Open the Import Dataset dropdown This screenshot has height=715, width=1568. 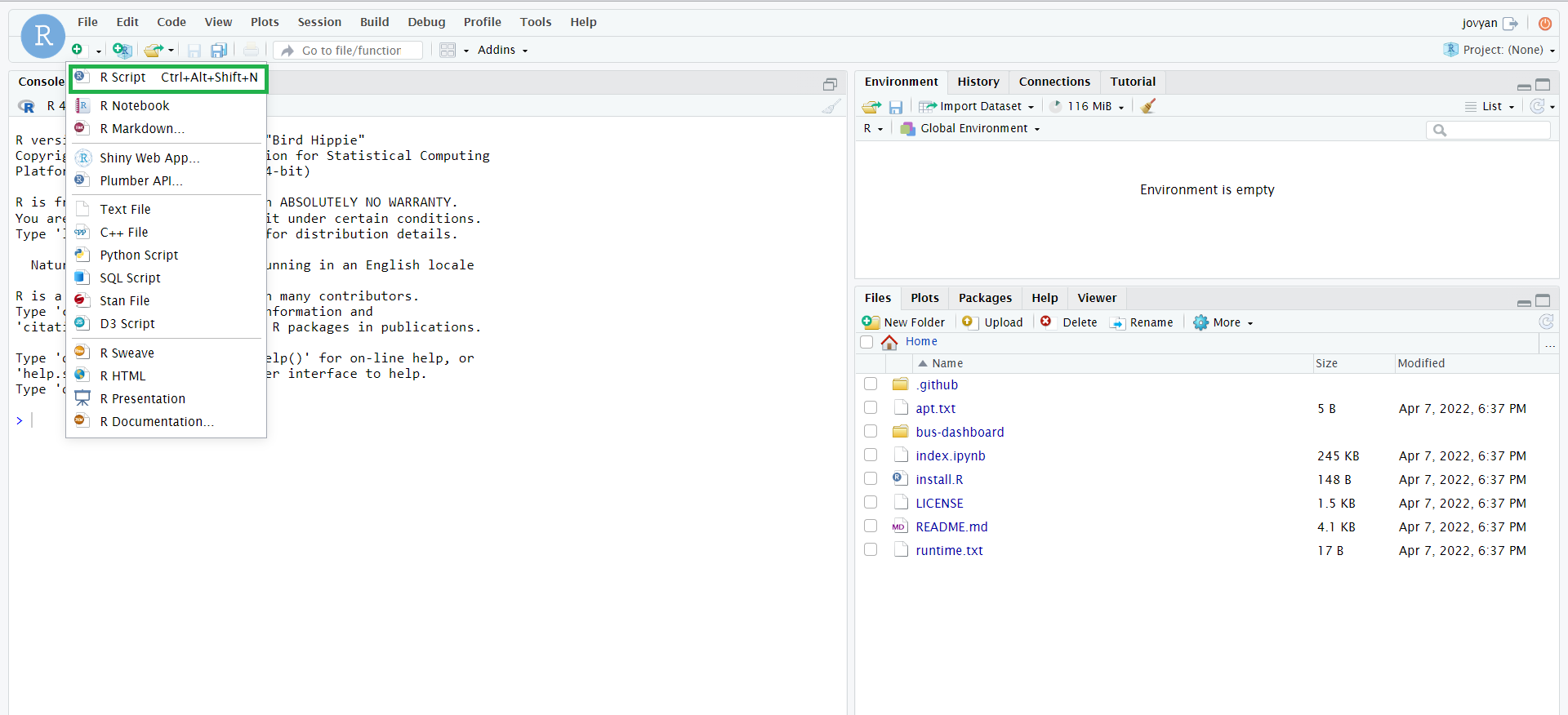tap(976, 106)
